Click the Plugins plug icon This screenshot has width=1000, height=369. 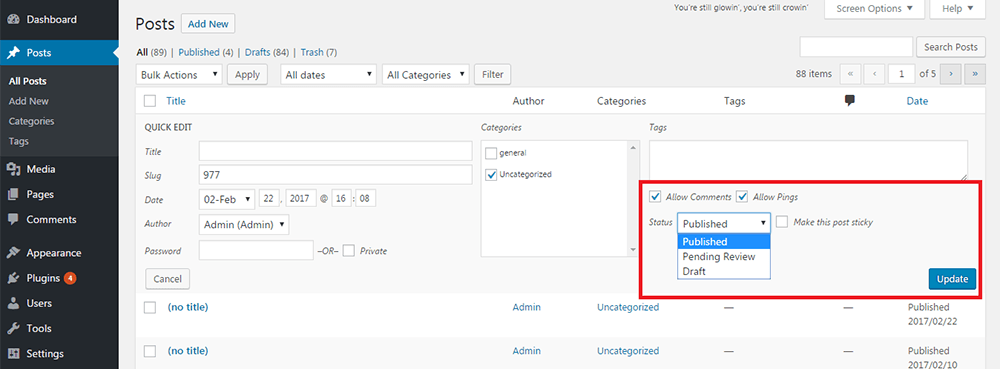pyautogui.click(x=13, y=278)
